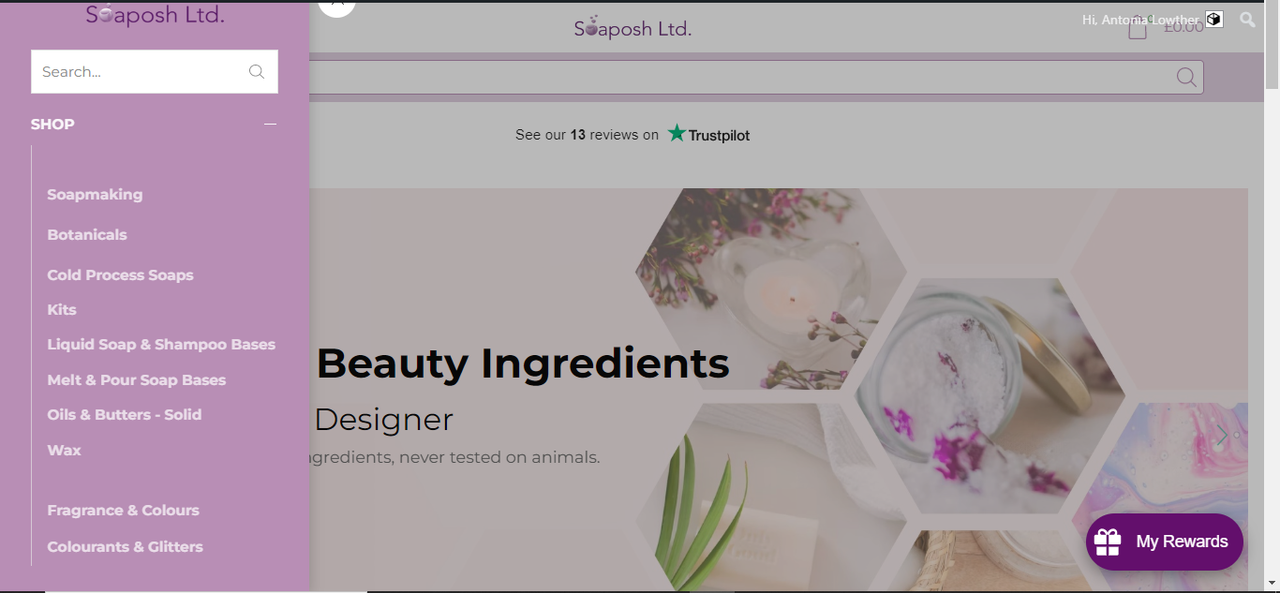Advance the banner with the right arrow
The image size is (1280, 593).
(1222, 435)
